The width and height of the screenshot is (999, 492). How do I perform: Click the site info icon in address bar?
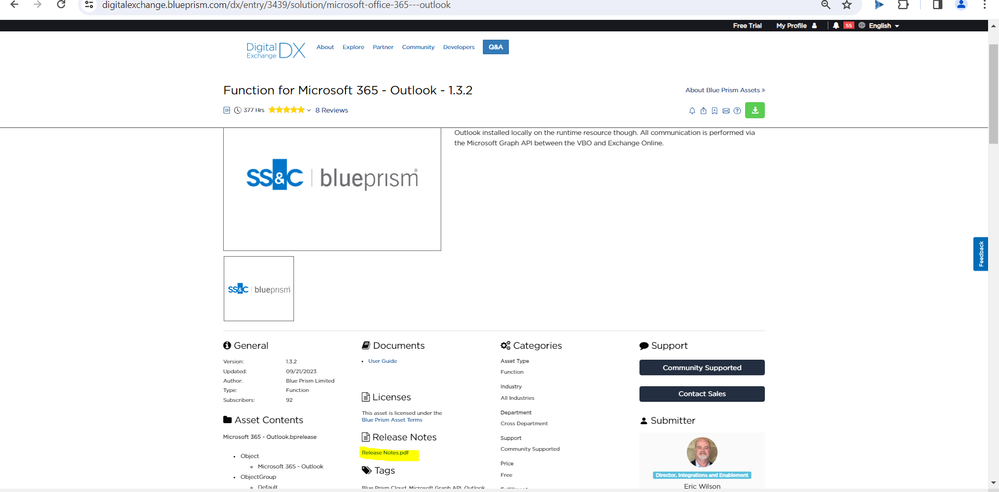89,4
